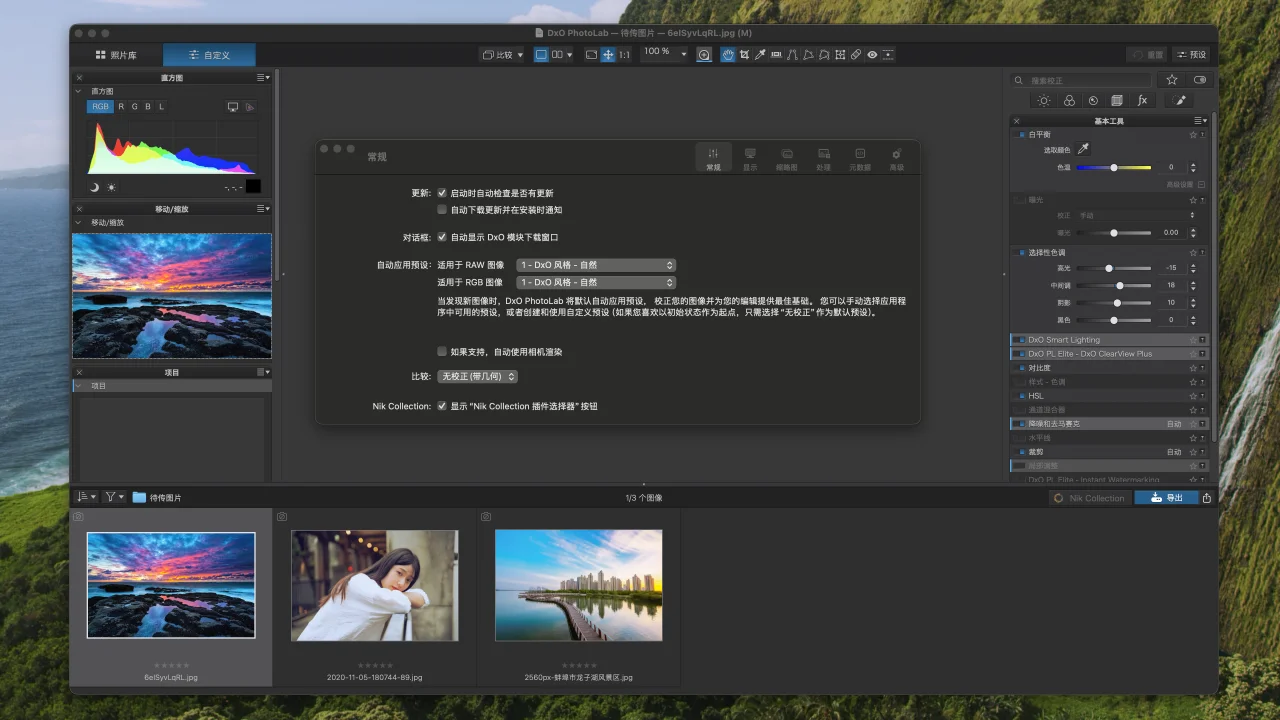Open the Color corrections circles icon
Screen dimensions: 1280x720
coord(1069,100)
